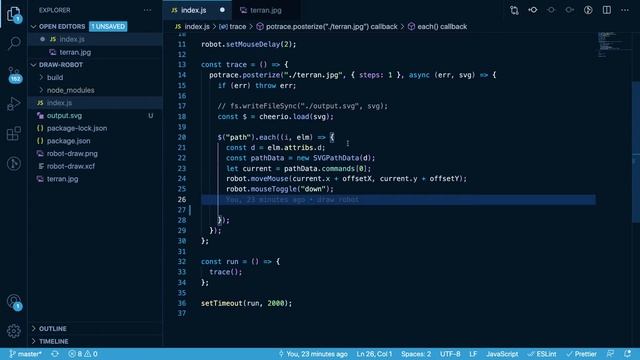Click the sync changes icon in status bar
The image size is (640, 360).
click(55, 354)
